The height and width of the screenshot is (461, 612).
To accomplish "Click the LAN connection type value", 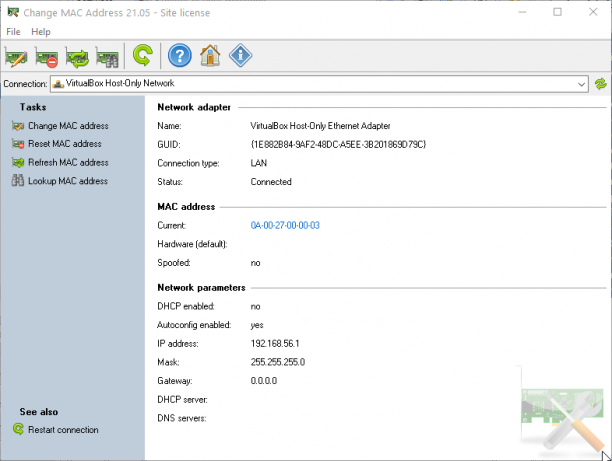I will (259, 163).
